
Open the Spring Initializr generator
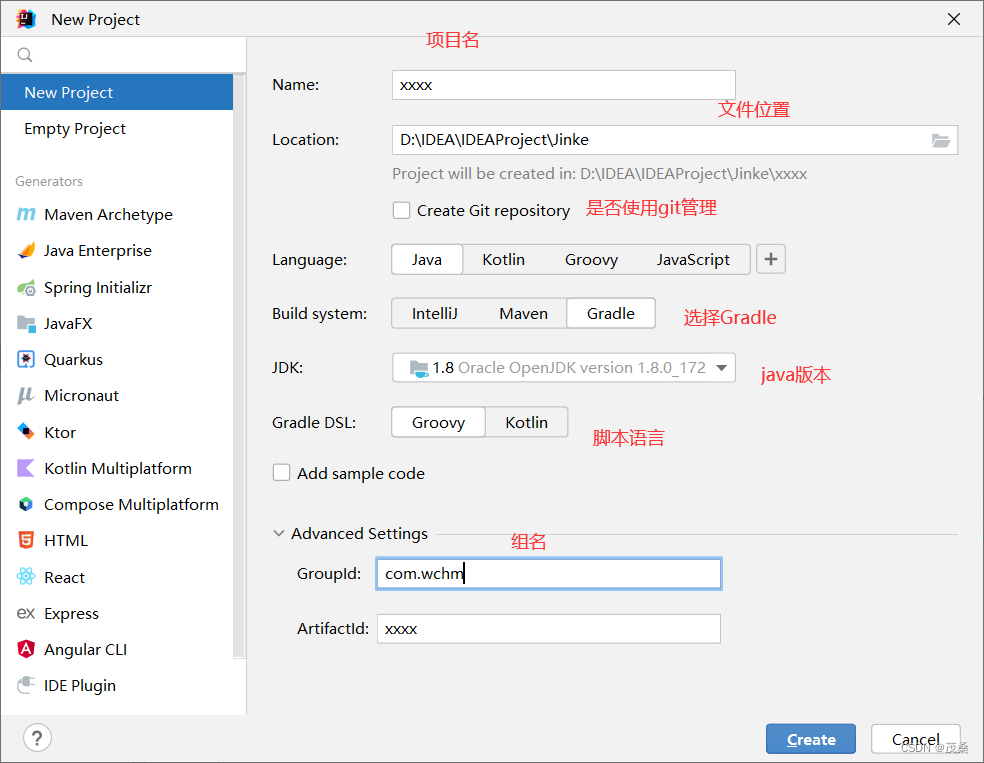point(117,287)
